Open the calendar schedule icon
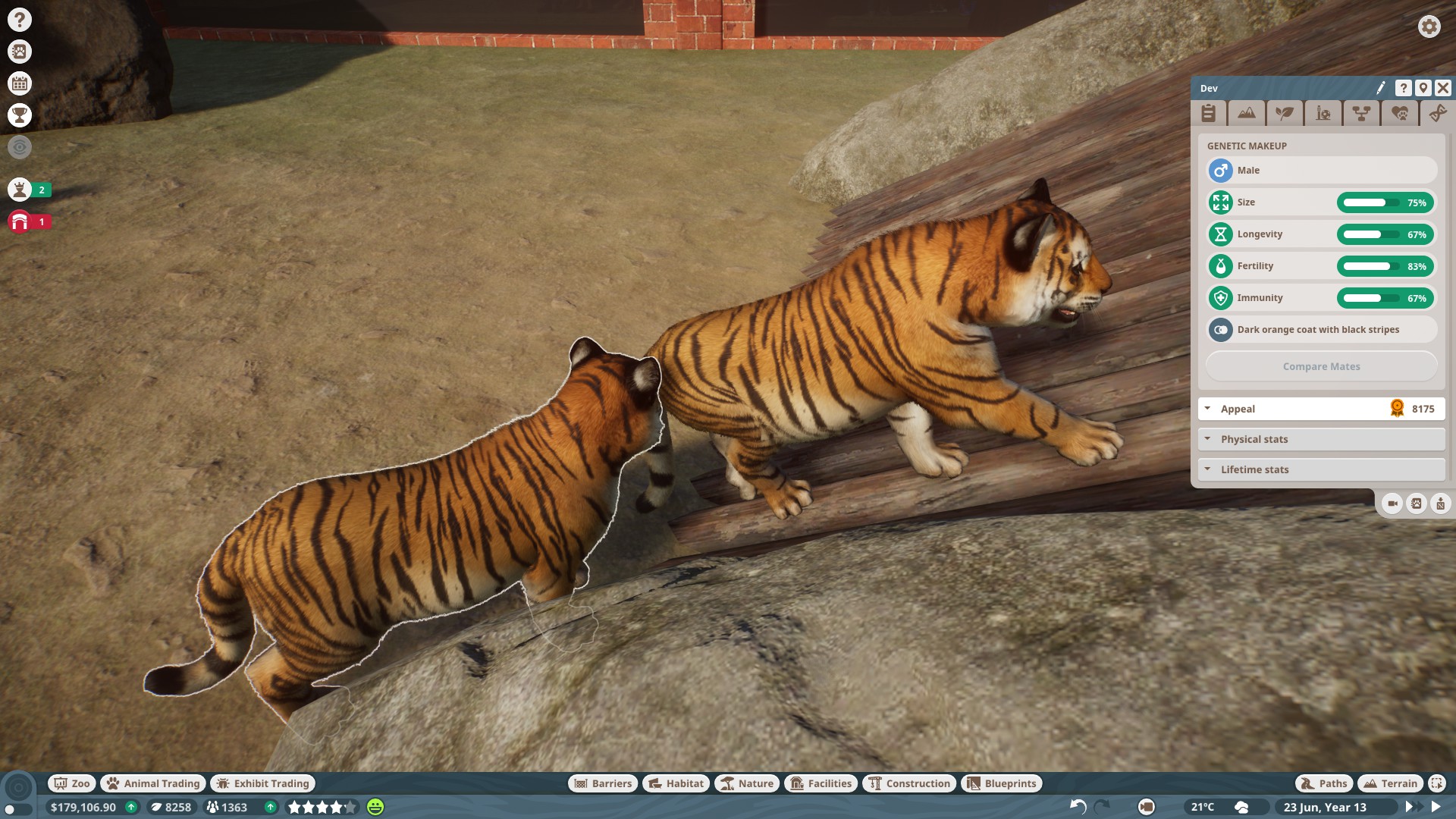Viewport: 1456px width, 819px height. [x=20, y=83]
